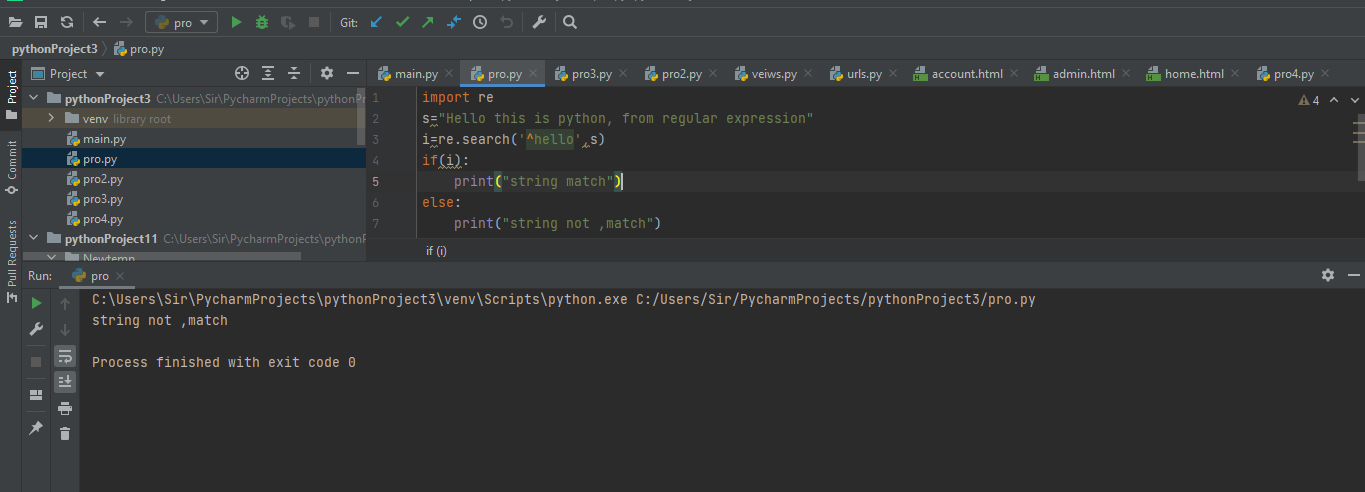Open the Project side tool window

12,95
